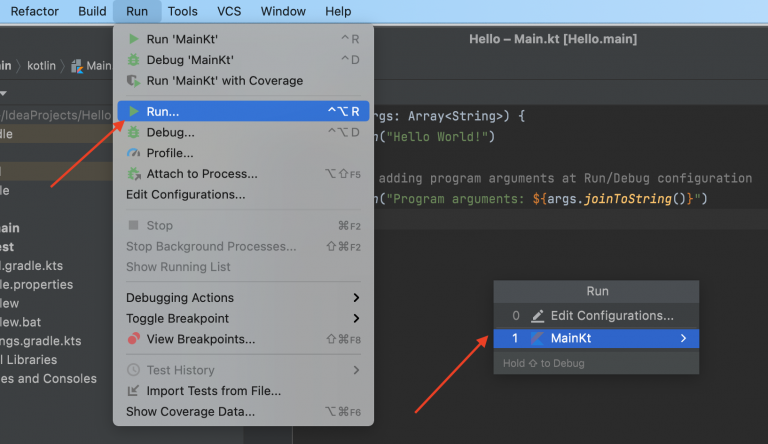Click the Kotlin icon next to MainKt
The width and height of the screenshot is (768, 444).
(538, 339)
